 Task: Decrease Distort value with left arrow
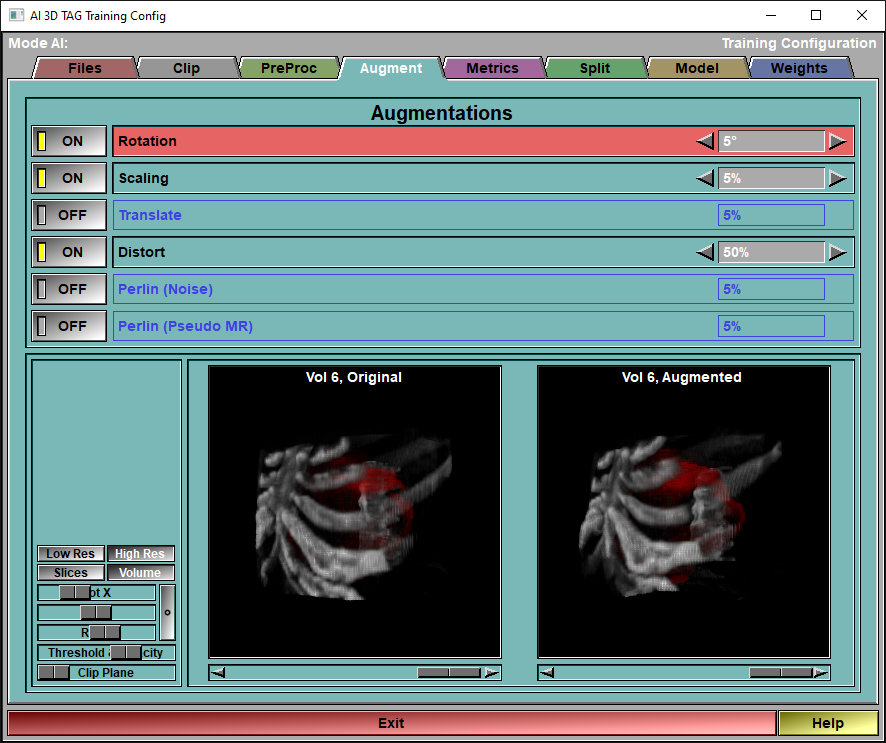click(705, 252)
